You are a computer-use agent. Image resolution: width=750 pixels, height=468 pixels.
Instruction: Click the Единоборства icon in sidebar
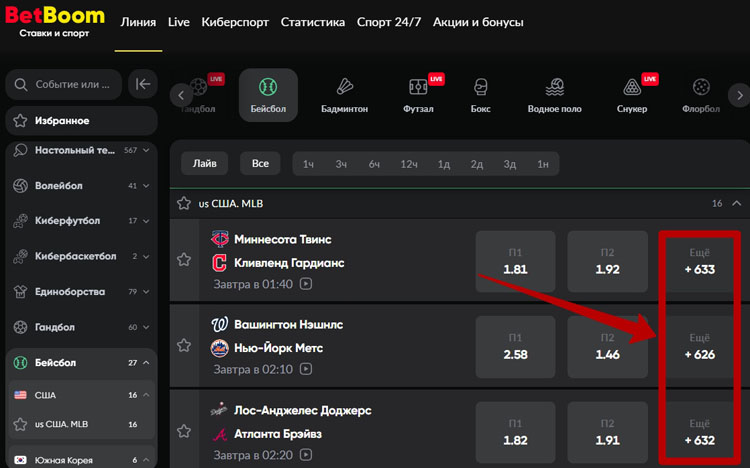coord(20,291)
